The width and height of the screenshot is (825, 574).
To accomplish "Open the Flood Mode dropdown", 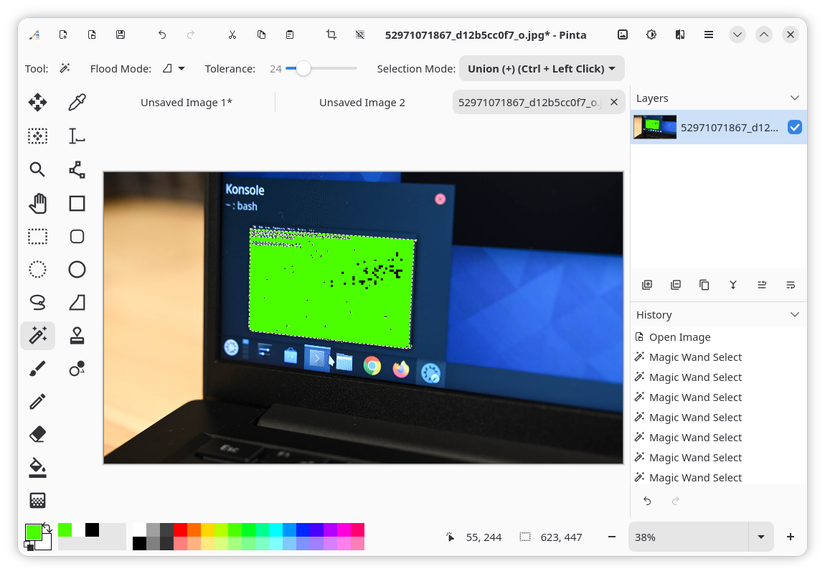I will [x=174, y=68].
